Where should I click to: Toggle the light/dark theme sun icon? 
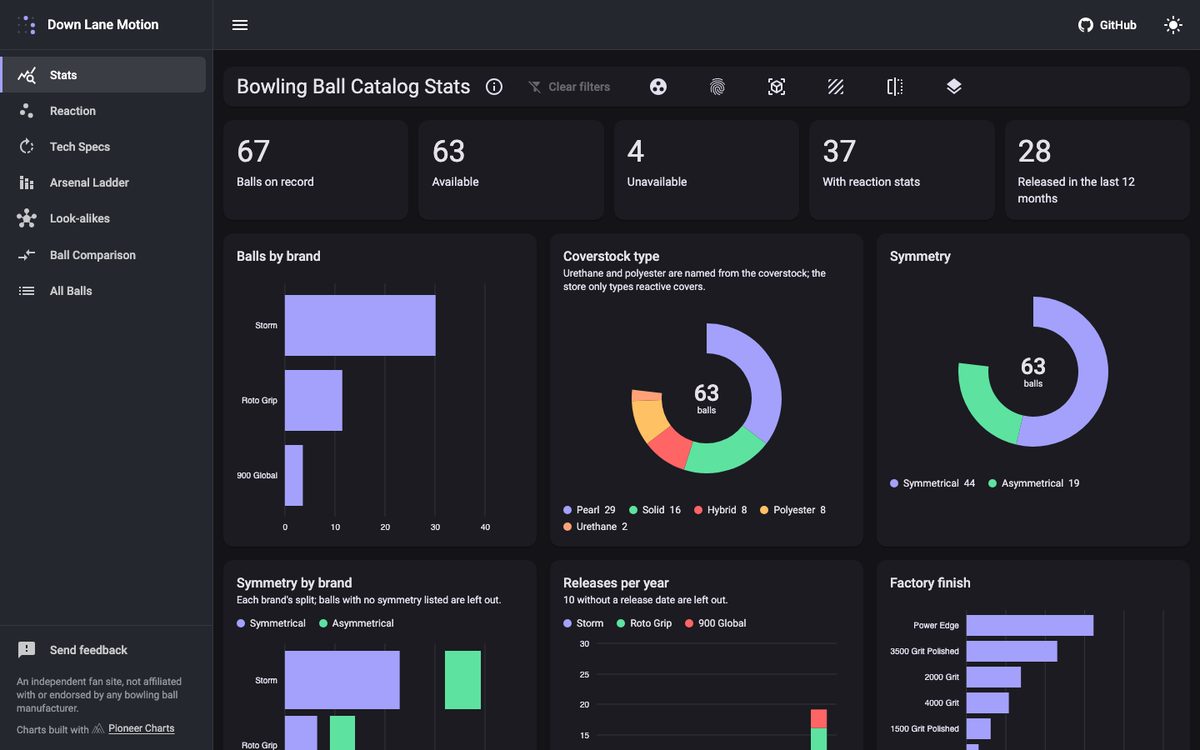(x=1173, y=25)
